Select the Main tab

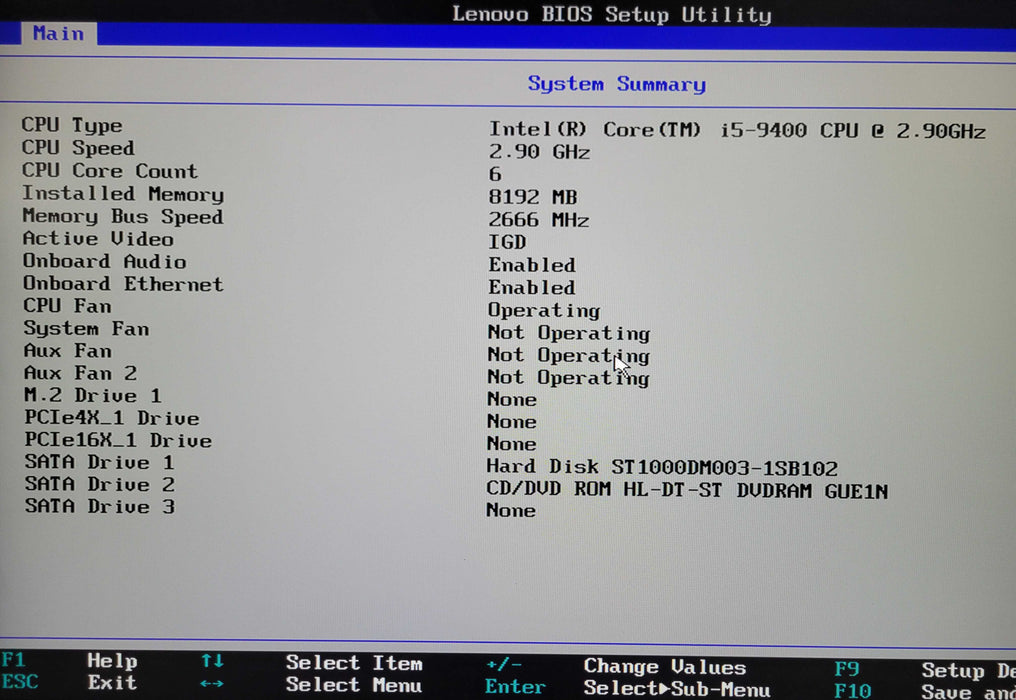(58, 34)
